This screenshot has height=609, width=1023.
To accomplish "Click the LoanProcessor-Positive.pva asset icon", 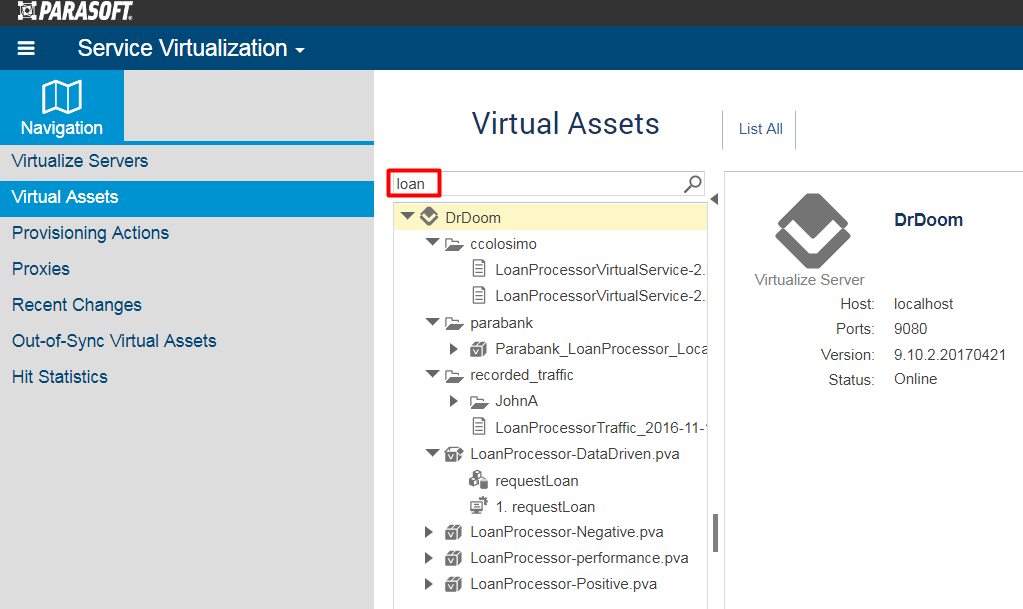I will coord(453,584).
